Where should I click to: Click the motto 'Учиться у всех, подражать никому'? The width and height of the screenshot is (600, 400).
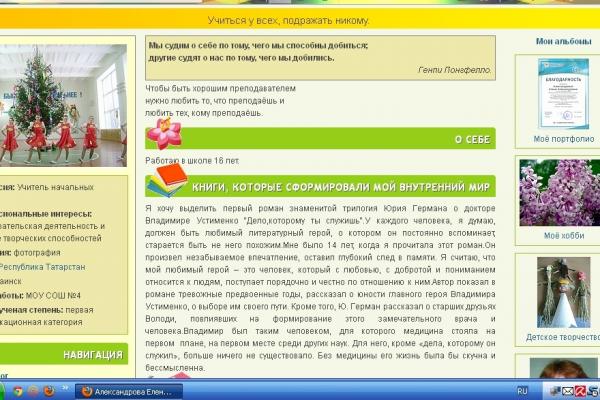pos(288,20)
